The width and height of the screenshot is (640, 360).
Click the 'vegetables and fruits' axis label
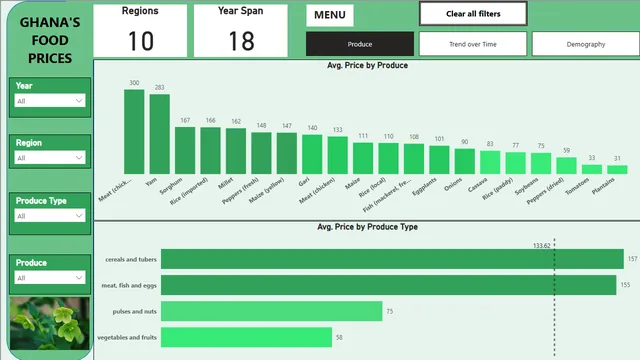(x=127, y=338)
